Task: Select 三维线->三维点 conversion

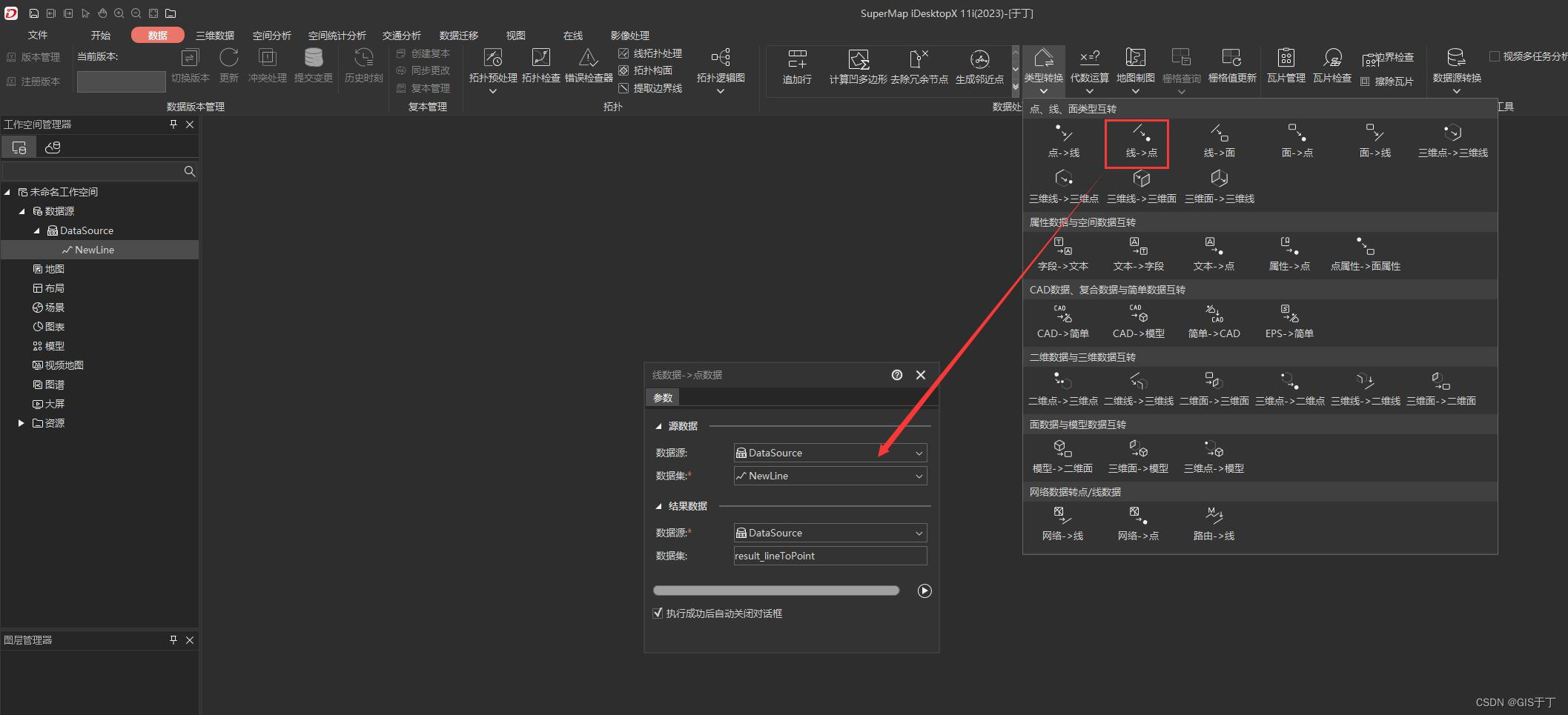Action: pos(1063,187)
